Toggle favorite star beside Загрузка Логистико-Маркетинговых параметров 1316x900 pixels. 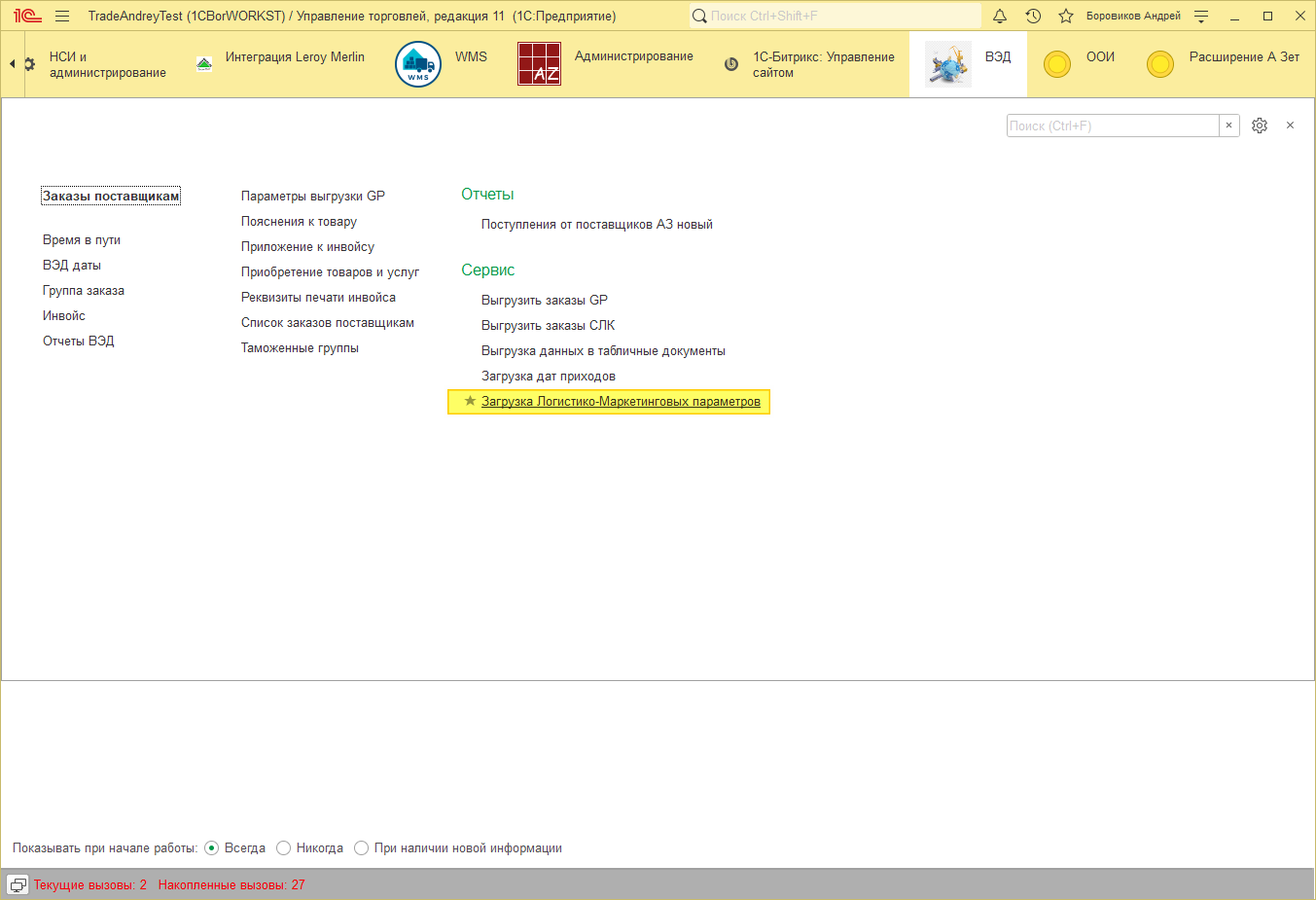pos(470,401)
